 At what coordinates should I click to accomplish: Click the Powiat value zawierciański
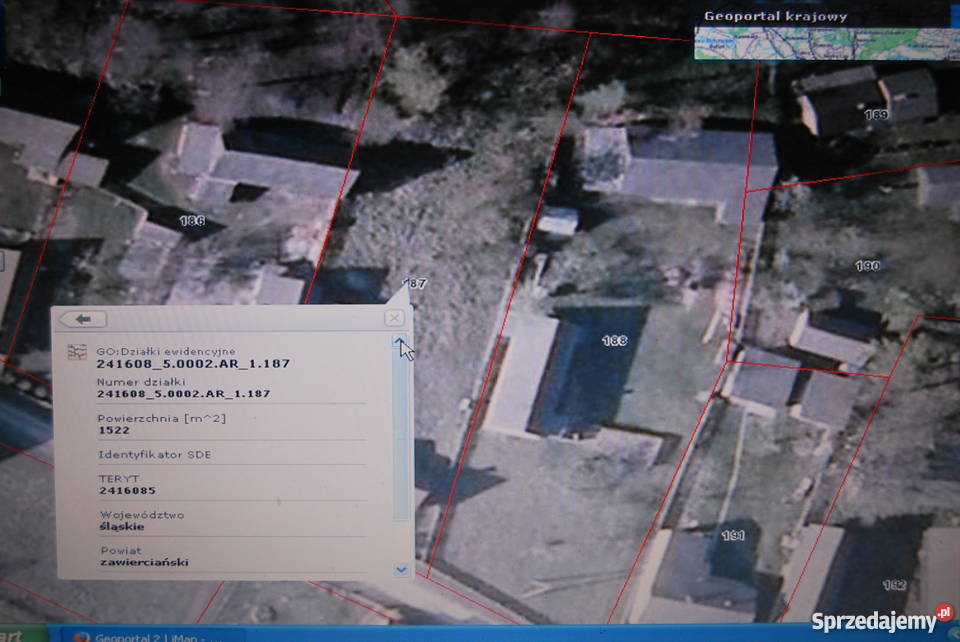tap(144, 562)
